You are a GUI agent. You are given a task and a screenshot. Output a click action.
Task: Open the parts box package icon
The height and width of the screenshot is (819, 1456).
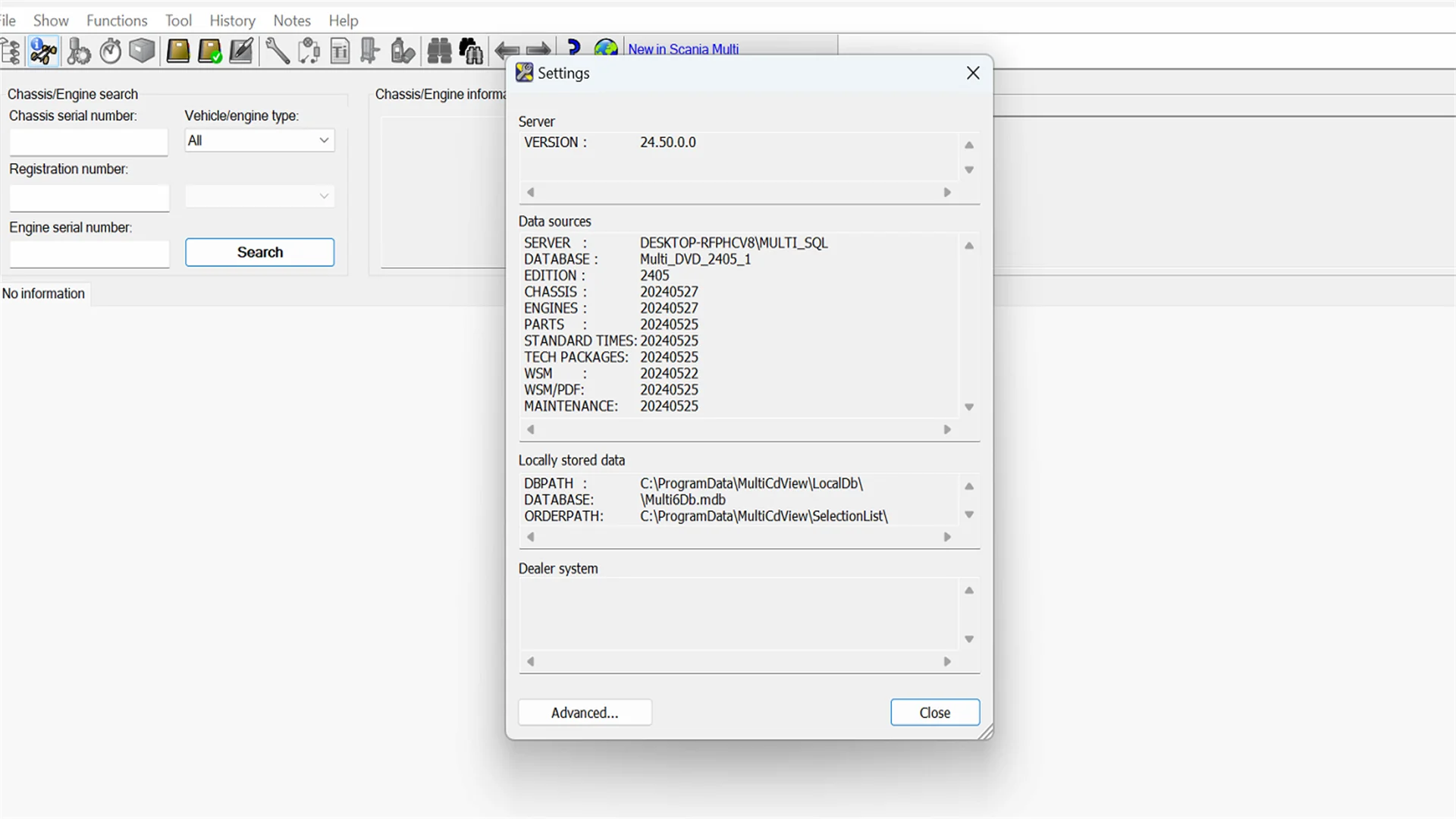142,51
